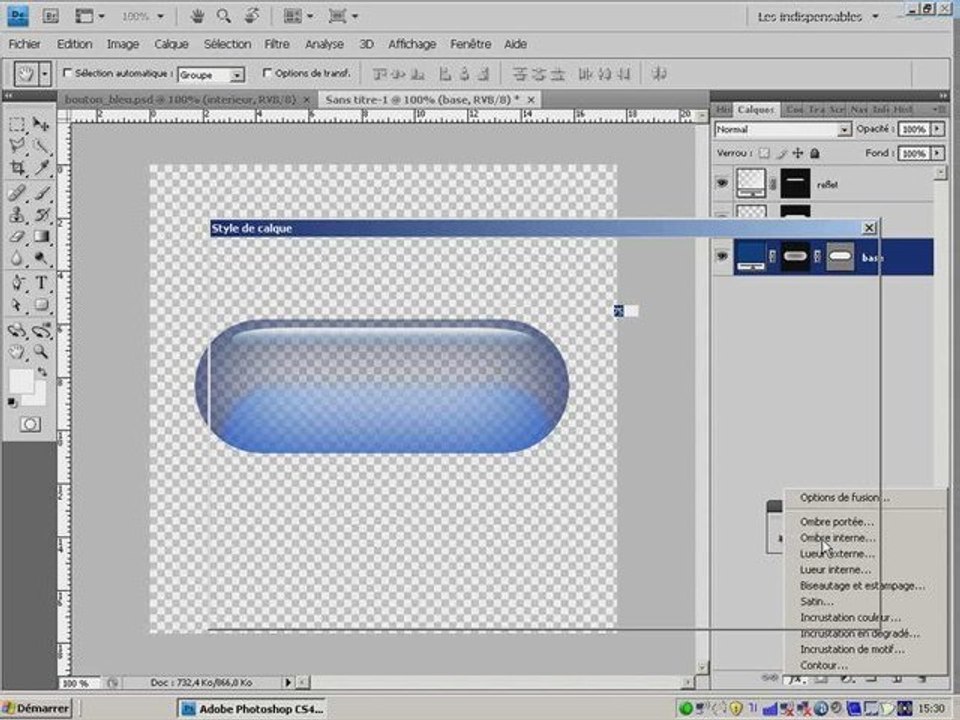The height and width of the screenshot is (720, 960).
Task: Select the Gradient tool
Action: pyautogui.click(x=41, y=236)
